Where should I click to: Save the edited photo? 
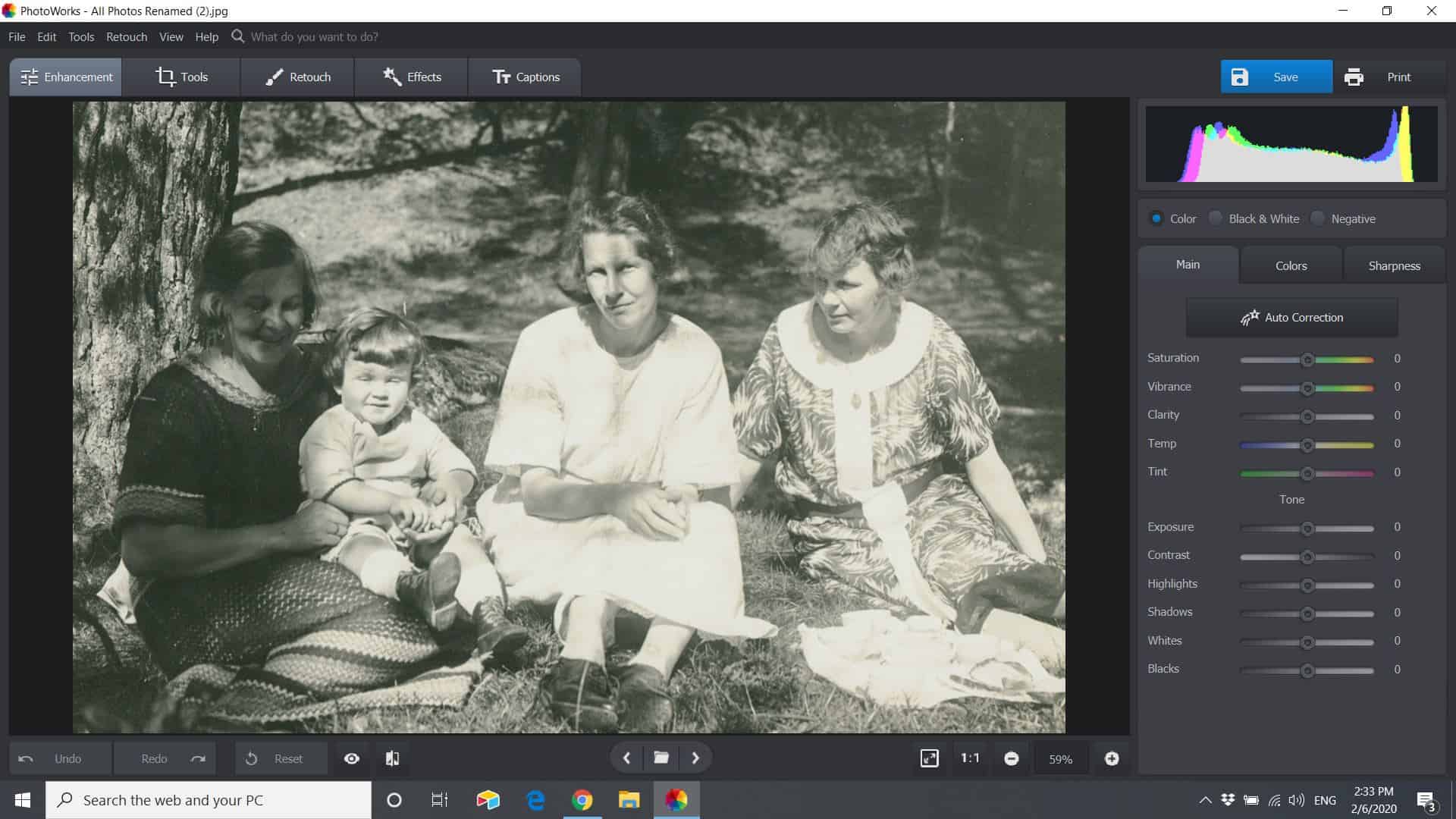point(1276,77)
